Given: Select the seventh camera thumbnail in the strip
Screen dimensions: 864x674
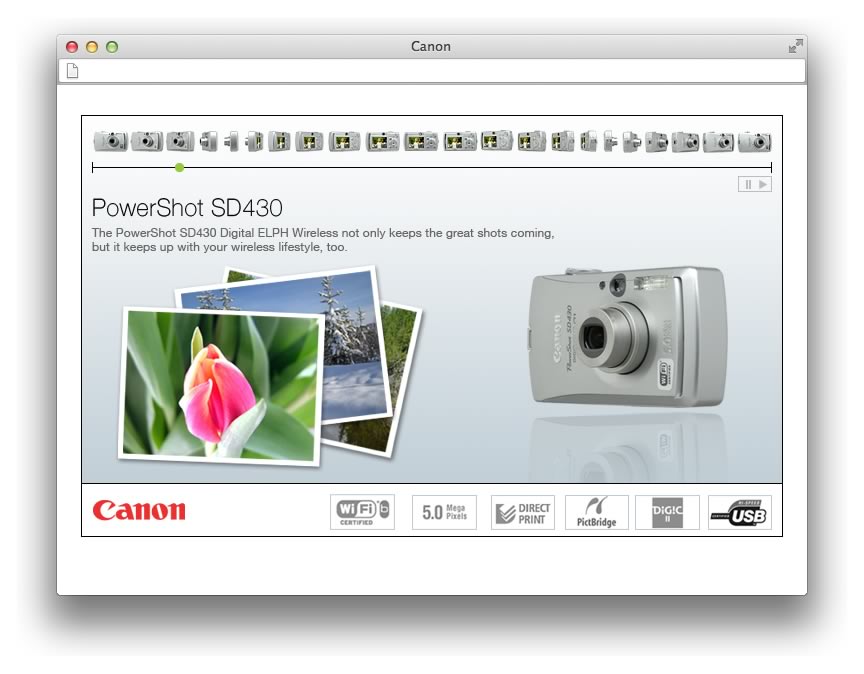Looking at the screenshot, I should [x=279, y=141].
